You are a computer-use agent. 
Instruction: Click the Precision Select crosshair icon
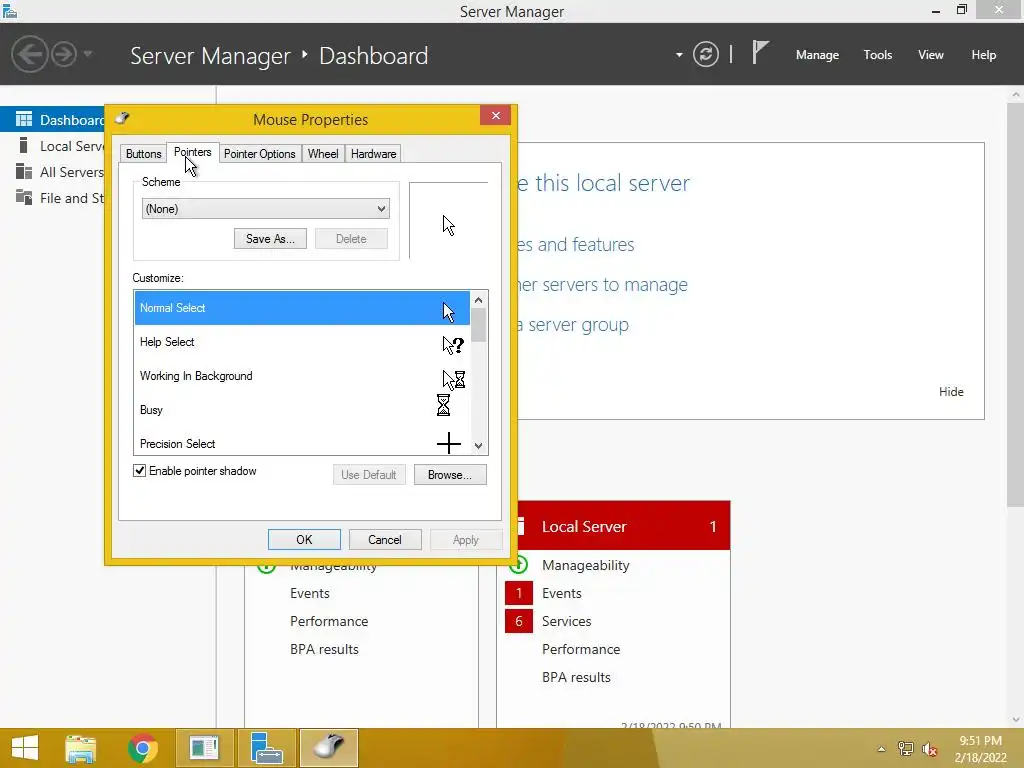[449, 443]
